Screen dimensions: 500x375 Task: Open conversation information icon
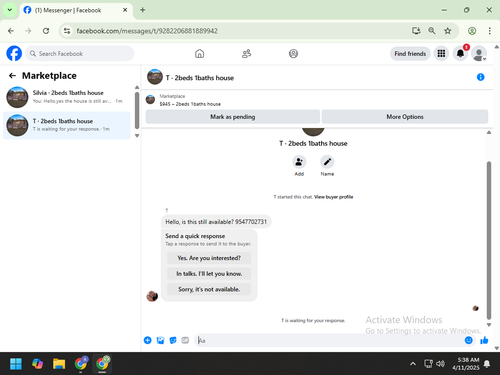pyautogui.click(x=480, y=77)
